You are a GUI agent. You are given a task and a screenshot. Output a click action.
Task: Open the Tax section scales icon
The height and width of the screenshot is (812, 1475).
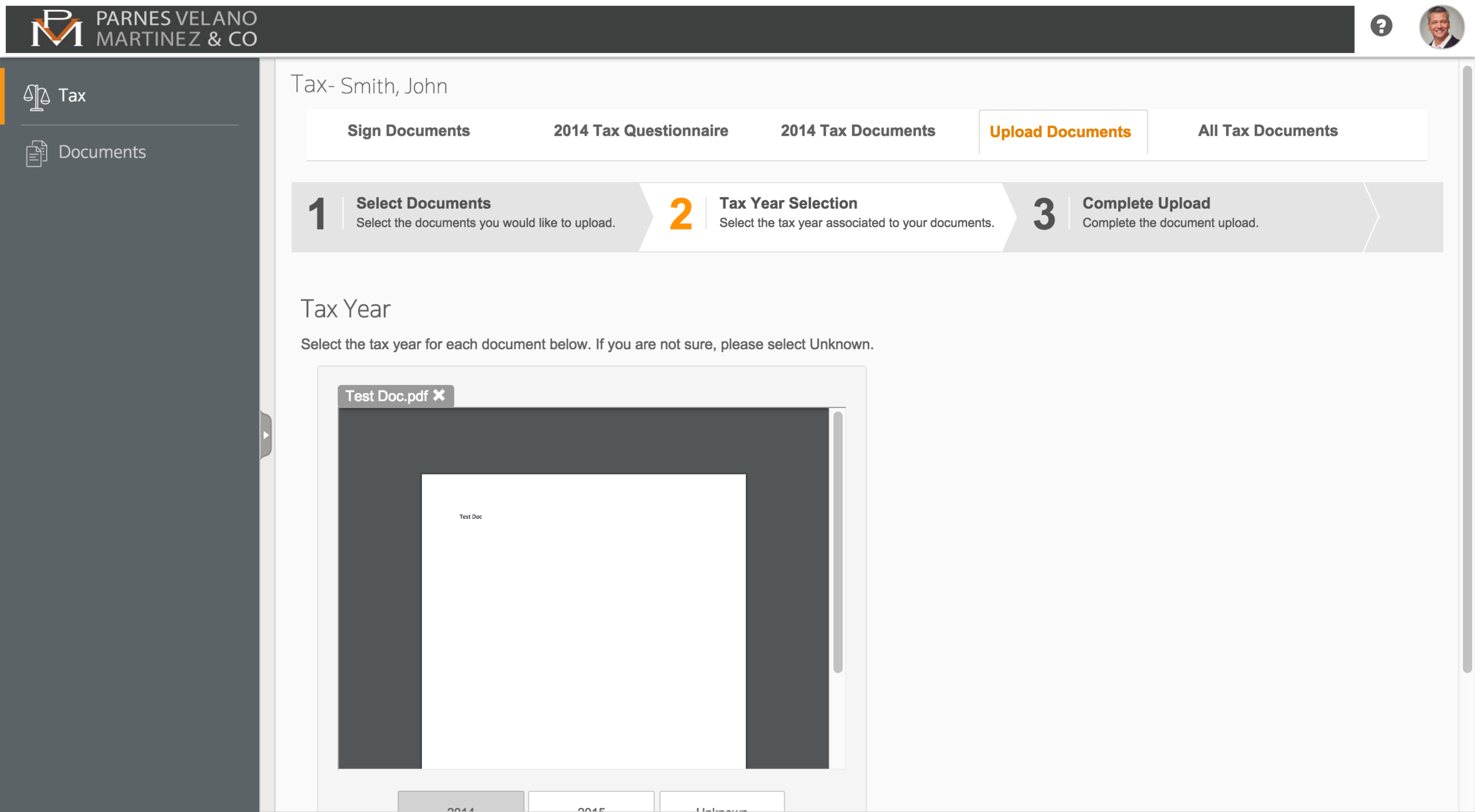coord(35,95)
